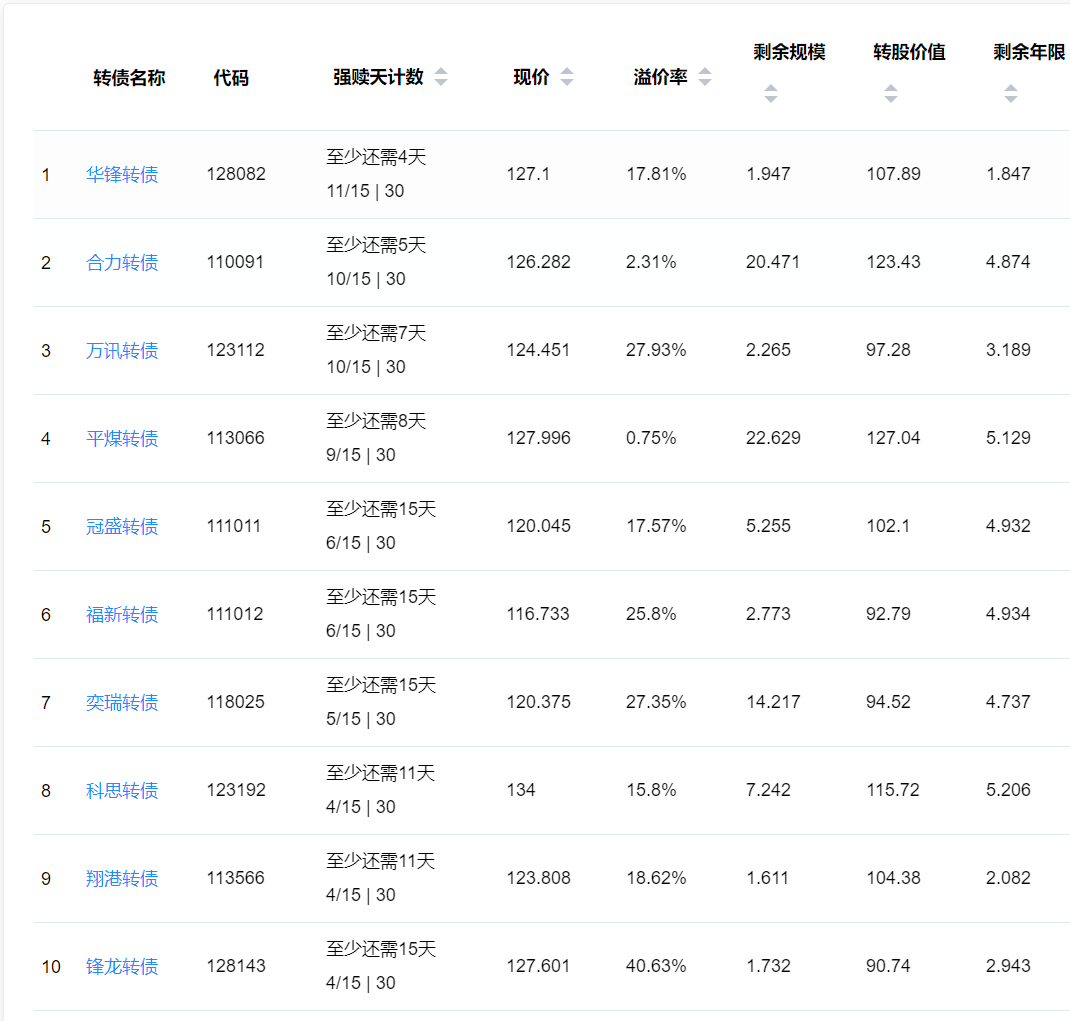Image resolution: width=1070 pixels, height=1021 pixels.
Task: Click the sort arrows beside 强赎天计数
Action: pos(441,77)
